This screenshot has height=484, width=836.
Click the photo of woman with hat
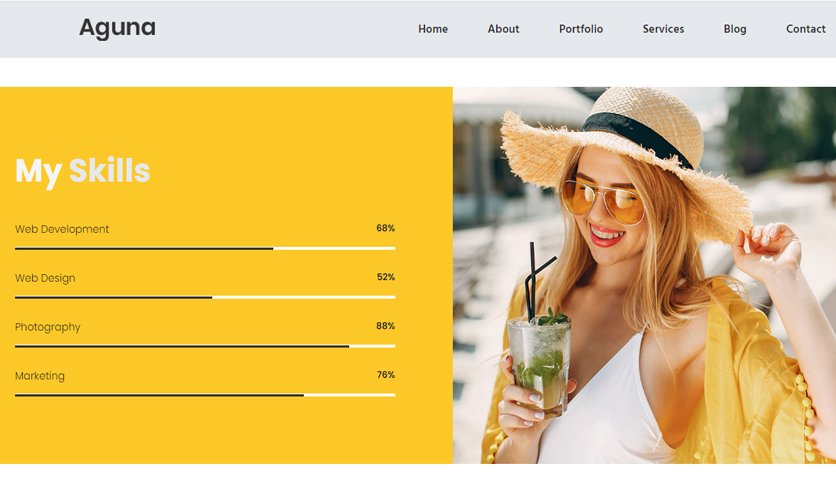pos(644,275)
